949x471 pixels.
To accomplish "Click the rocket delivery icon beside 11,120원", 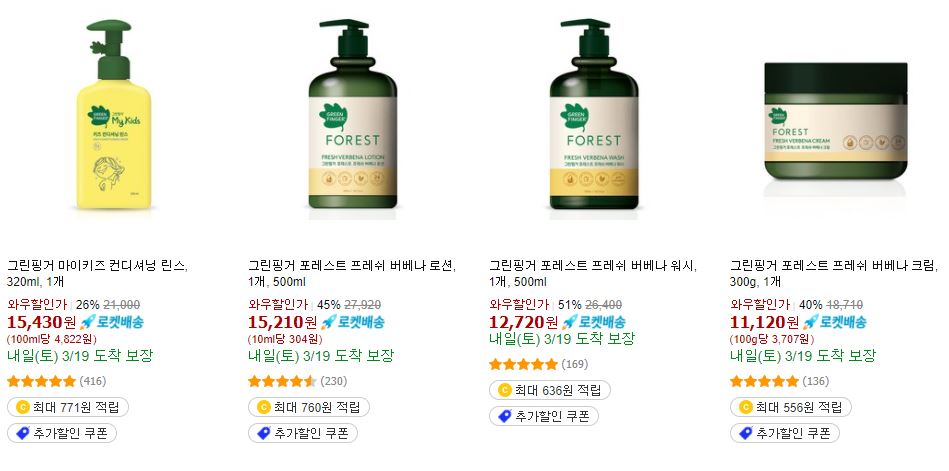I will click(x=810, y=322).
